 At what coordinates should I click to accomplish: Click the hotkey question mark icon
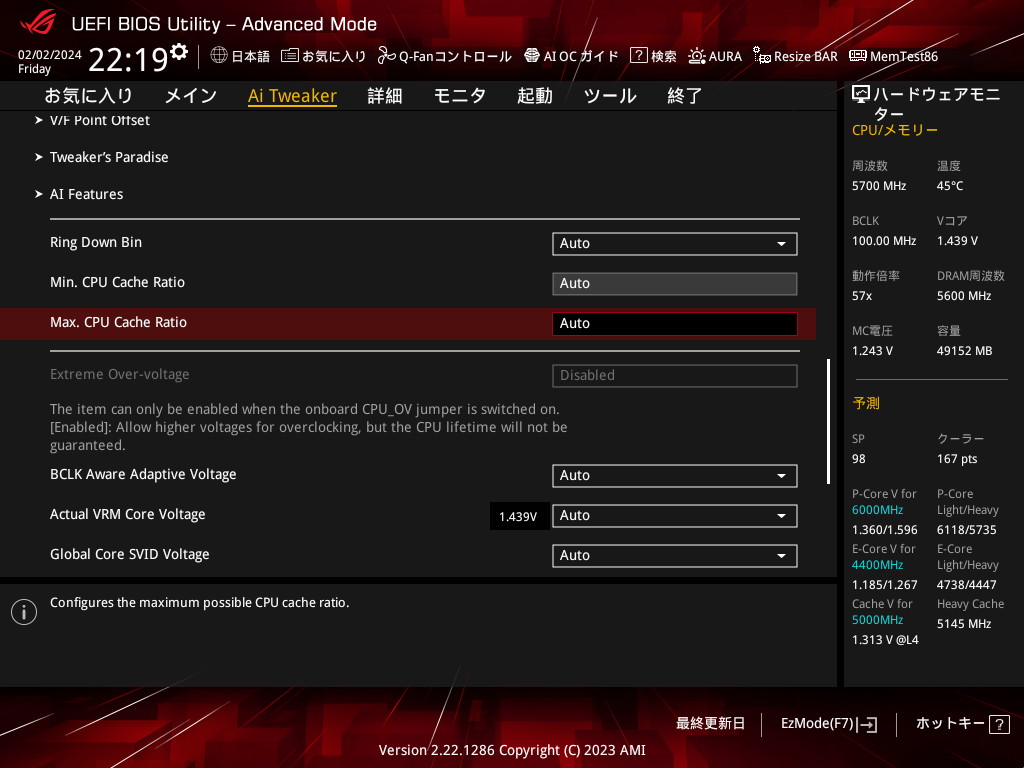pos(999,724)
